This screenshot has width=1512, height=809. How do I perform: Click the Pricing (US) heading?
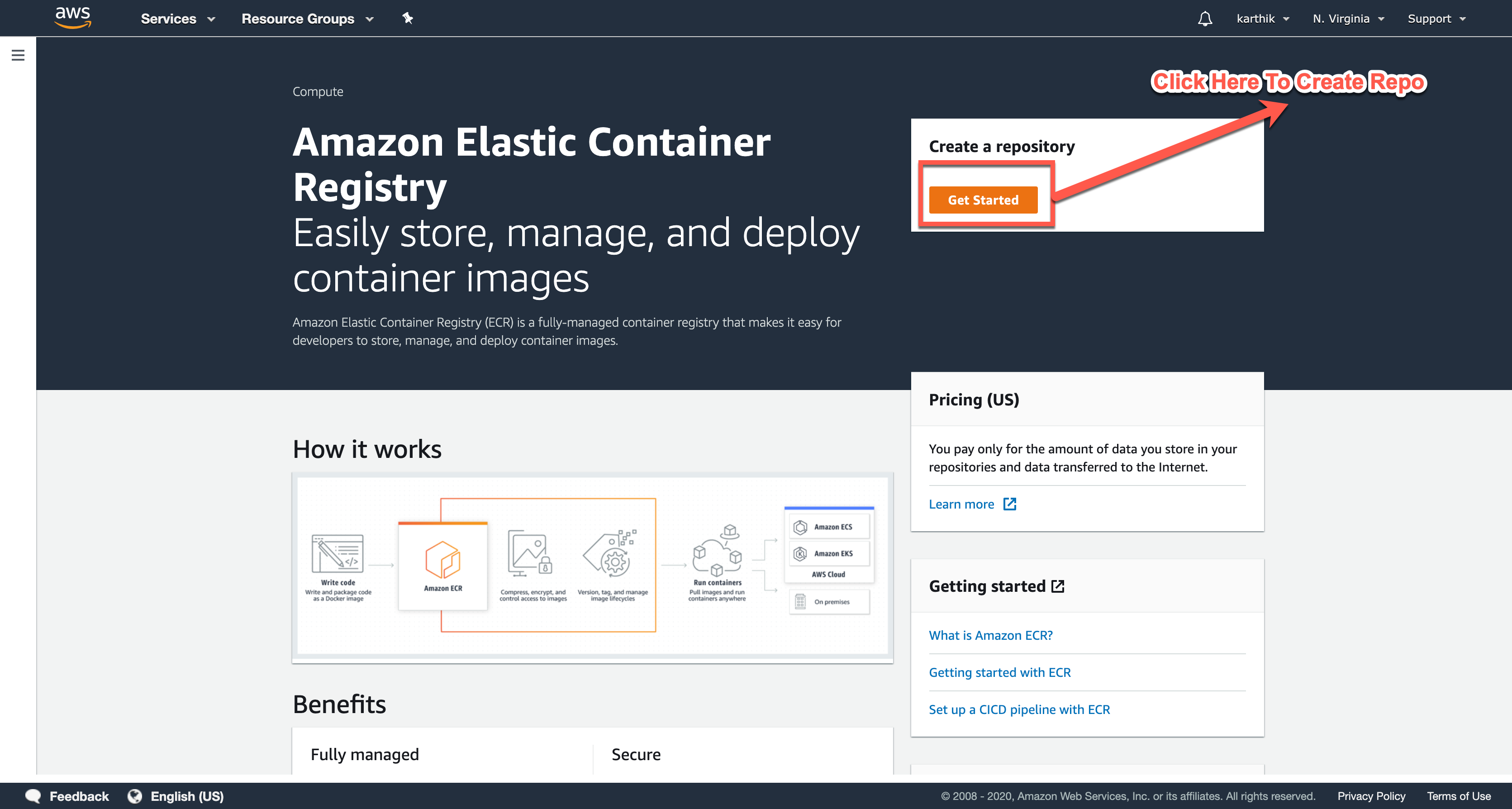pyautogui.click(x=974, y=400)
